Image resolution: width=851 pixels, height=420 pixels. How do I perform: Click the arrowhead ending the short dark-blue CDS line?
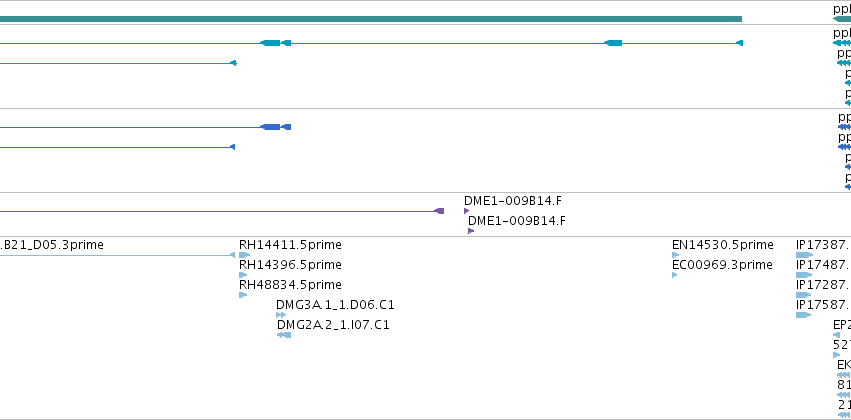tap(232, 147)
